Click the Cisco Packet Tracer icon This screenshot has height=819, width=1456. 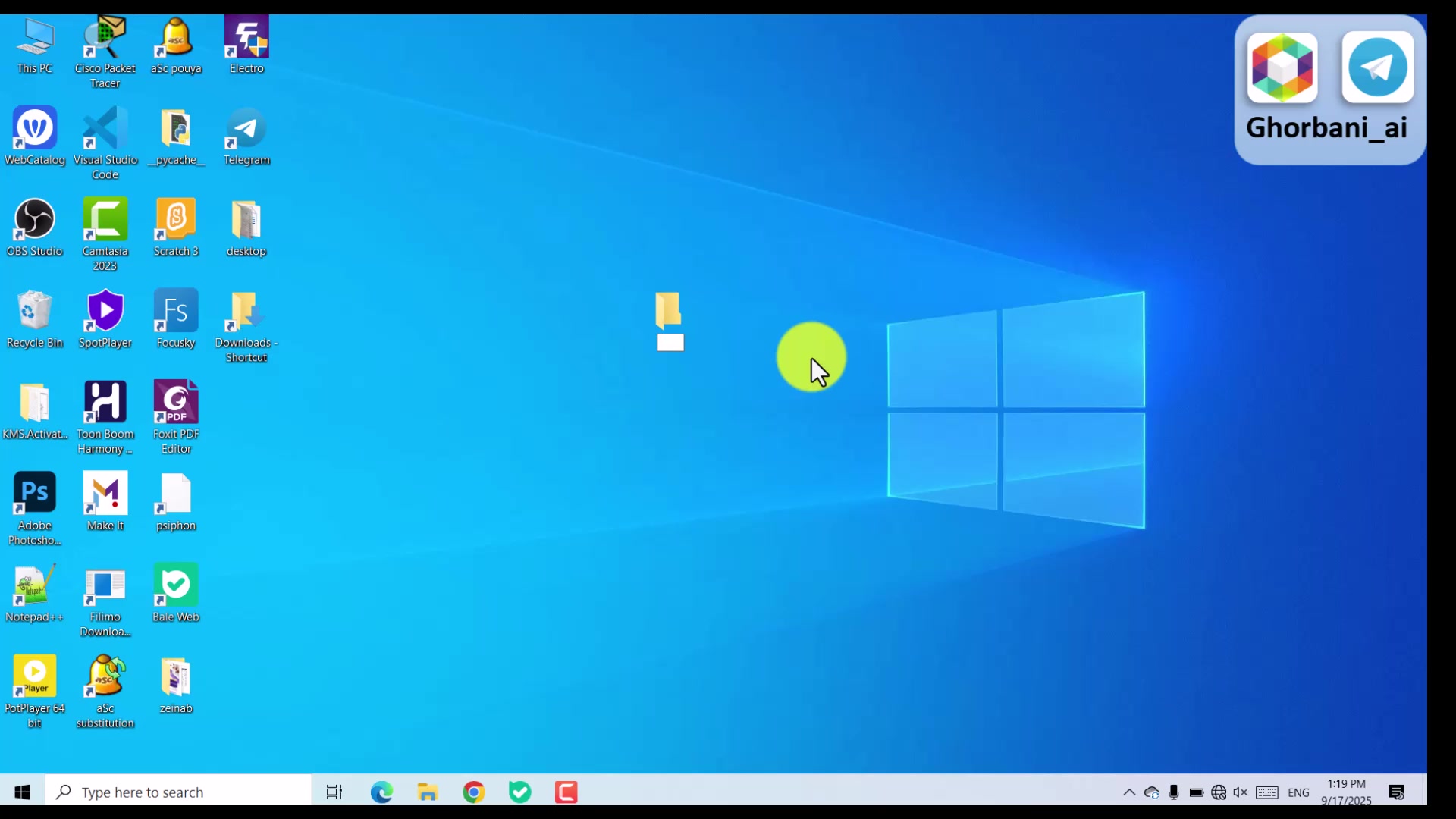pos(105,38)
